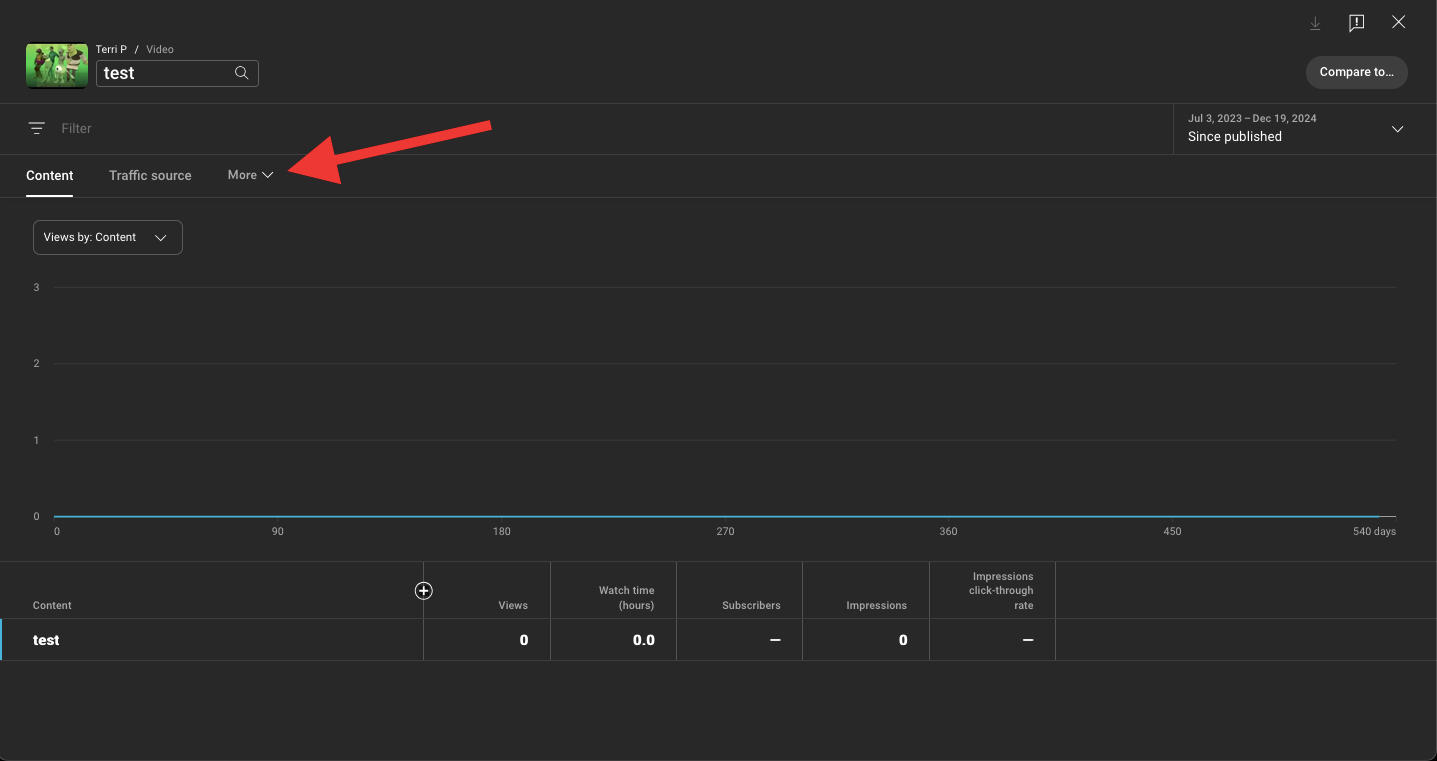Image resolution: width=1437 pixels, height=761 pixels.
Task: Click the plus icon to add a metric column
Action: click(423, 590)
